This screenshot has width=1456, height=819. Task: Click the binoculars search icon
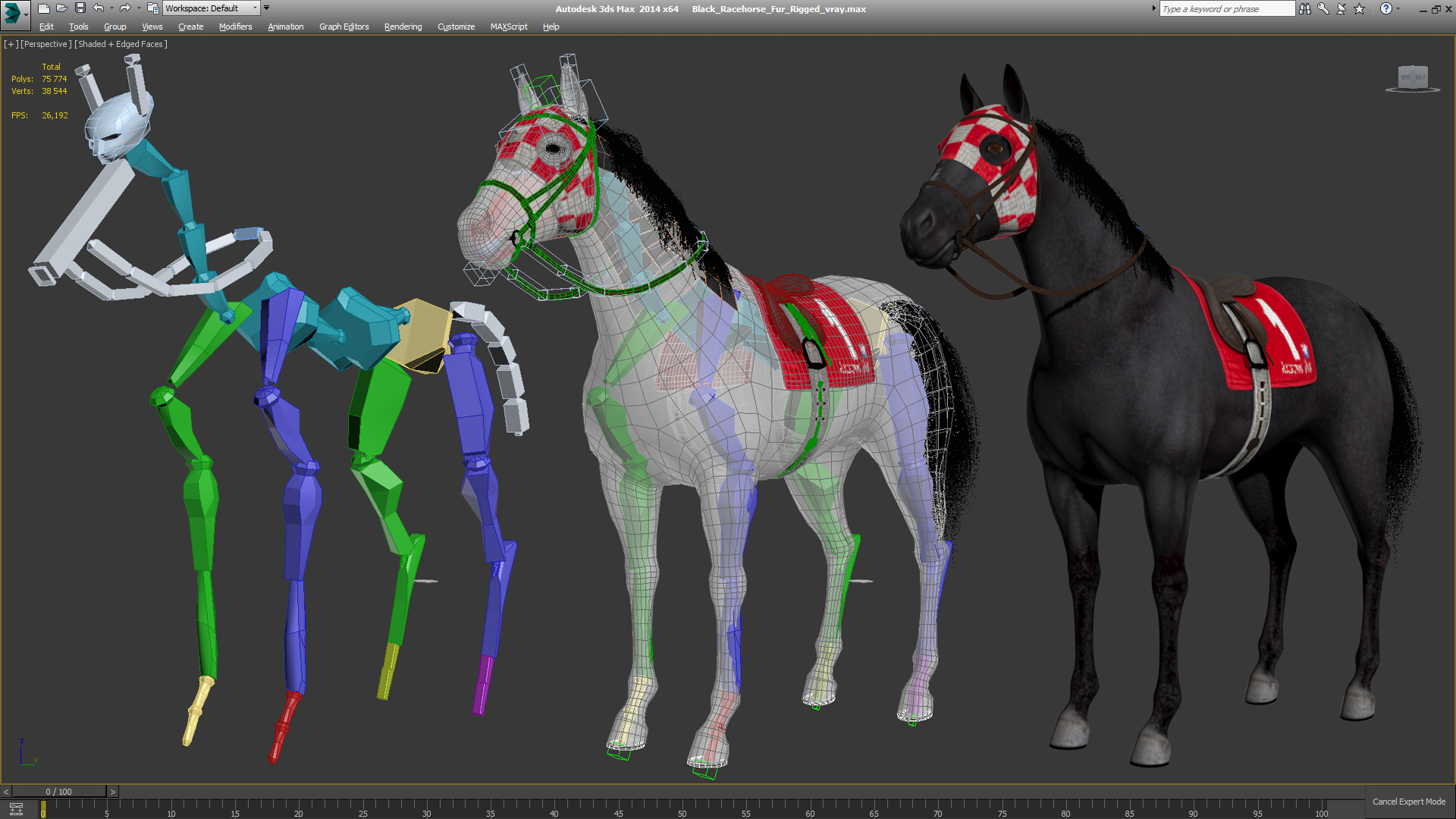1304,9
